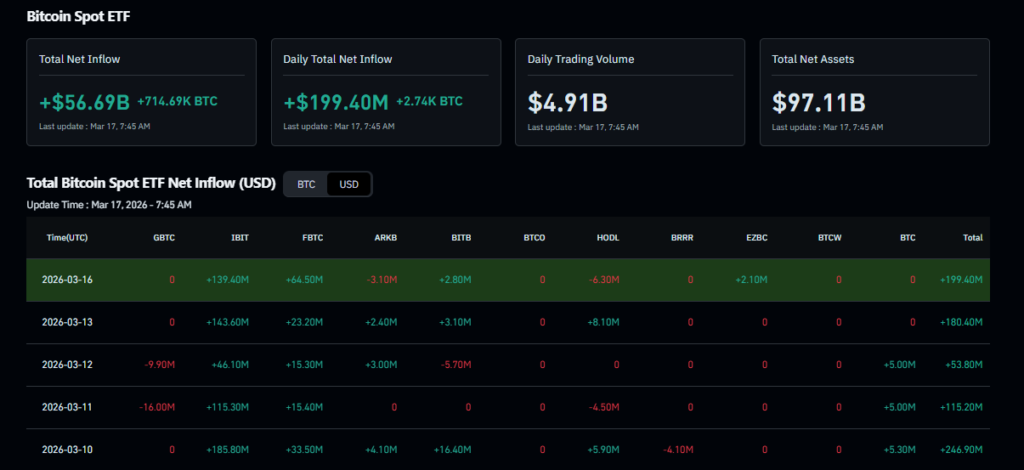
Task: Select the USD unit toggle
Action: tap(349, 184)
